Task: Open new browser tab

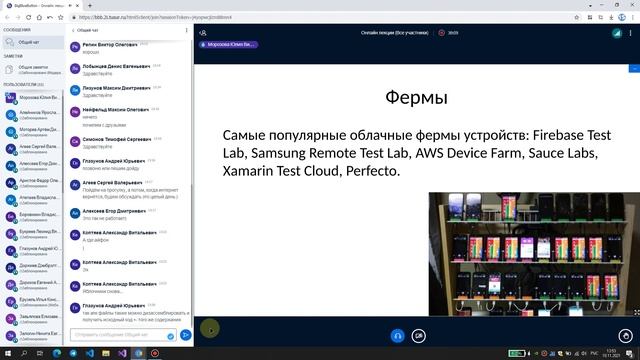Action: click(90, 6)
